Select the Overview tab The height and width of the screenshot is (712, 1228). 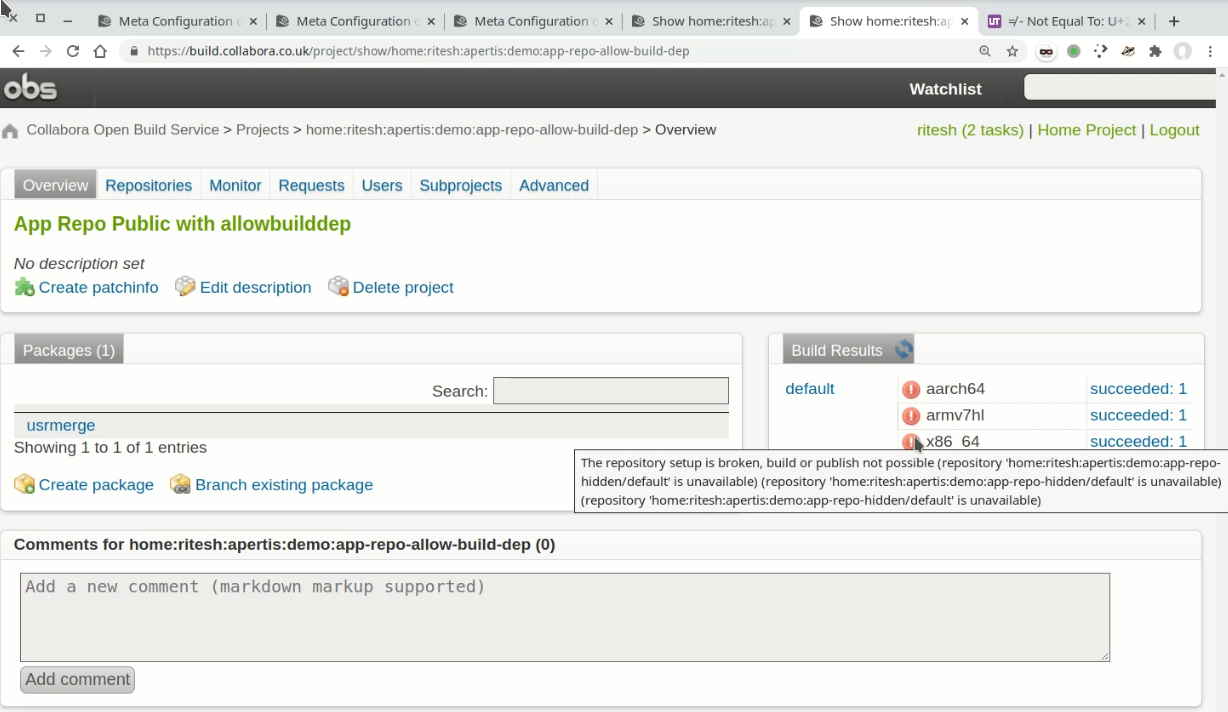(55, 185)
